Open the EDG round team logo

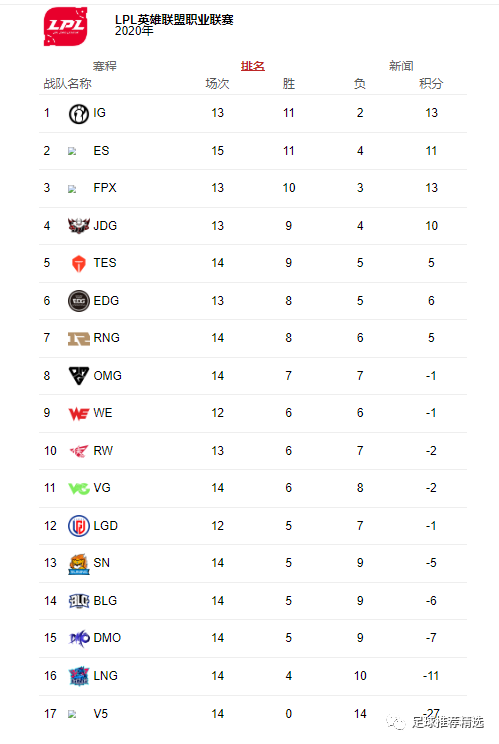tap(79, 301)
